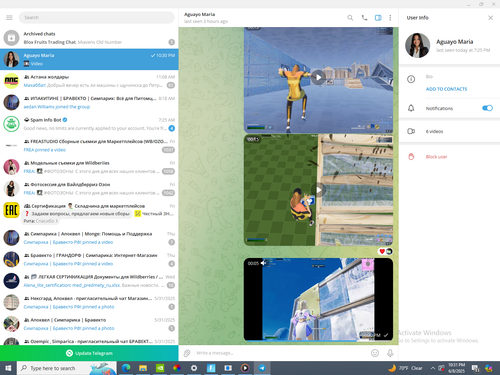Click the Spam Info Bot avatar
500x375 pixels.
(11, 124)
